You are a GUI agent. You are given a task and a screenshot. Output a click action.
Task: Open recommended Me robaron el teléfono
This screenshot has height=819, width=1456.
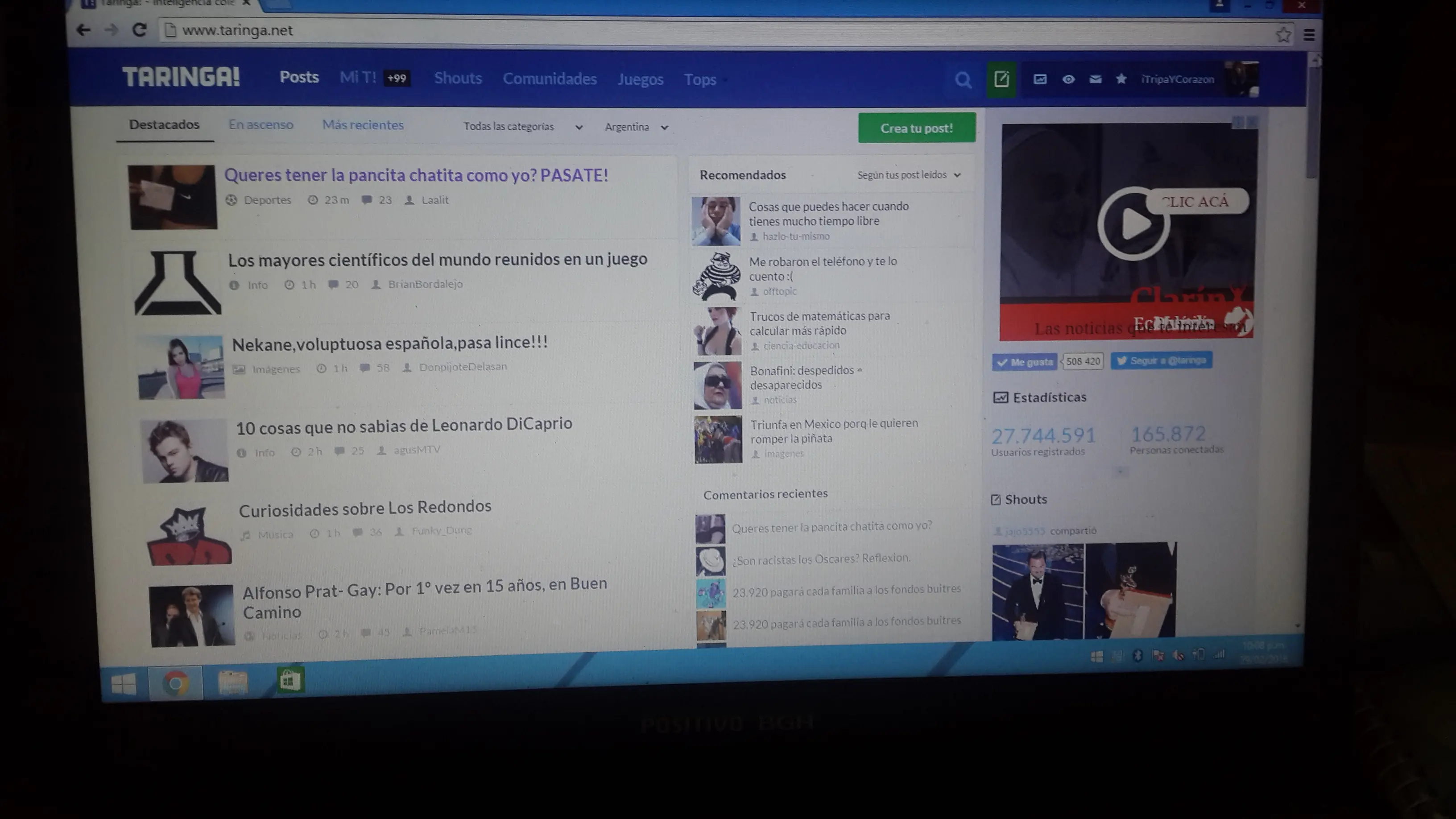tap(823, 269)
